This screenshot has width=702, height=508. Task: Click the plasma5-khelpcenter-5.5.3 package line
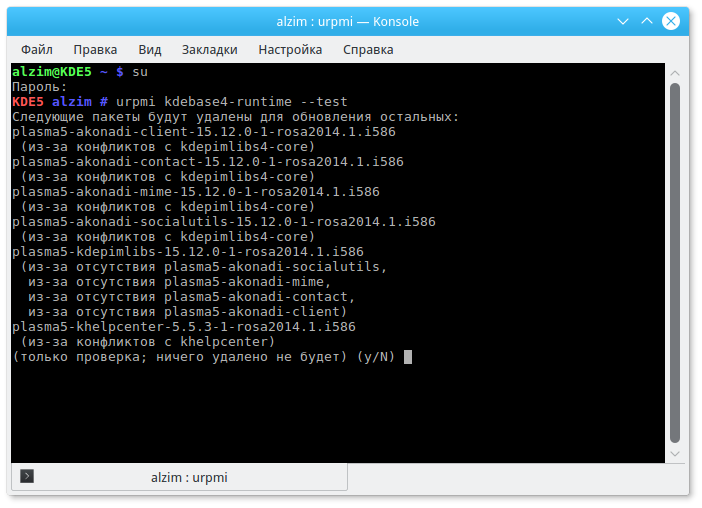click(x=184, y=327)
